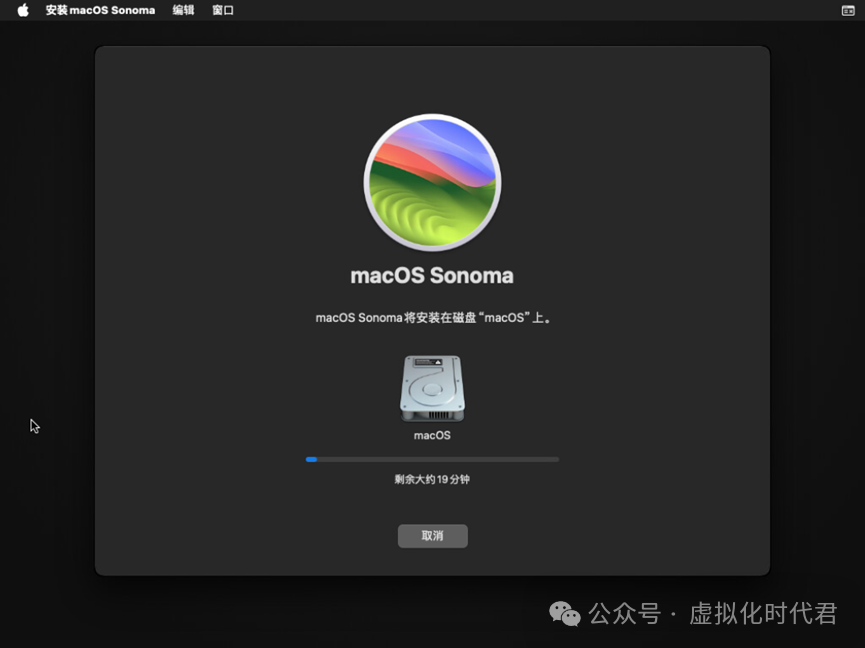Open the Apple menu
The height and width of the screenshot is (648, 865).
(x=23, y=10)
